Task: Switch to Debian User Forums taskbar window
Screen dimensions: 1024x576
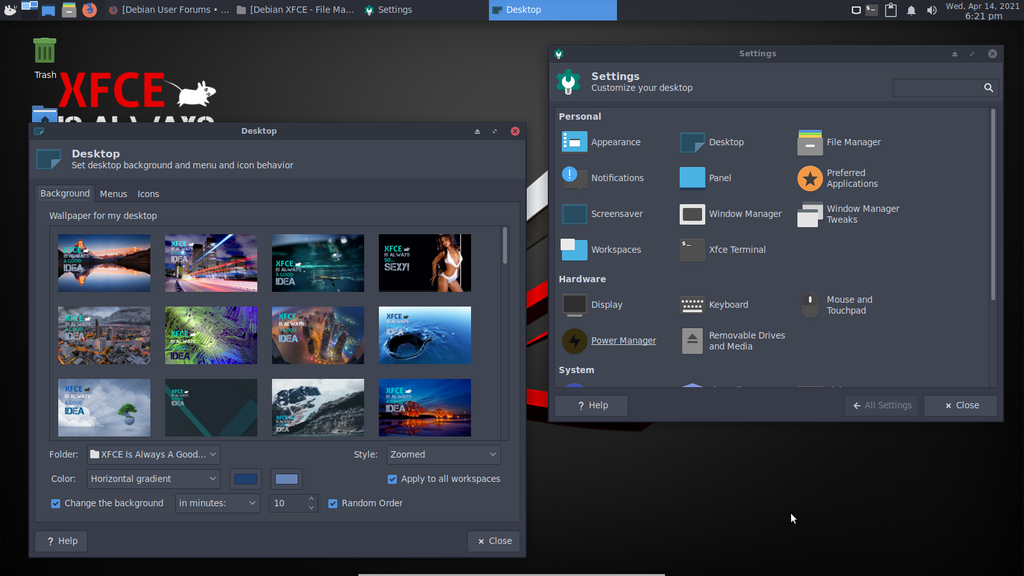Action: click(x=168, y=10)
